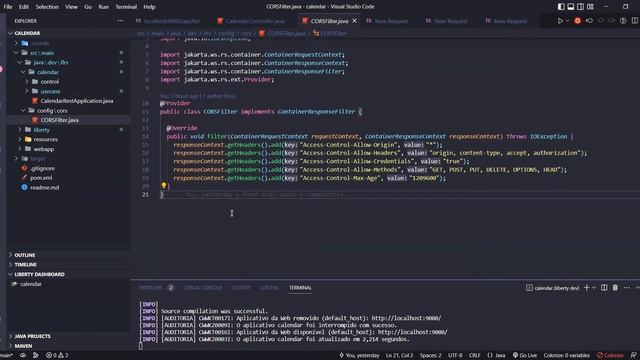Select CORSFilter.java in explorer
Viewport: 640px width, 360px height.
(60, 120)
